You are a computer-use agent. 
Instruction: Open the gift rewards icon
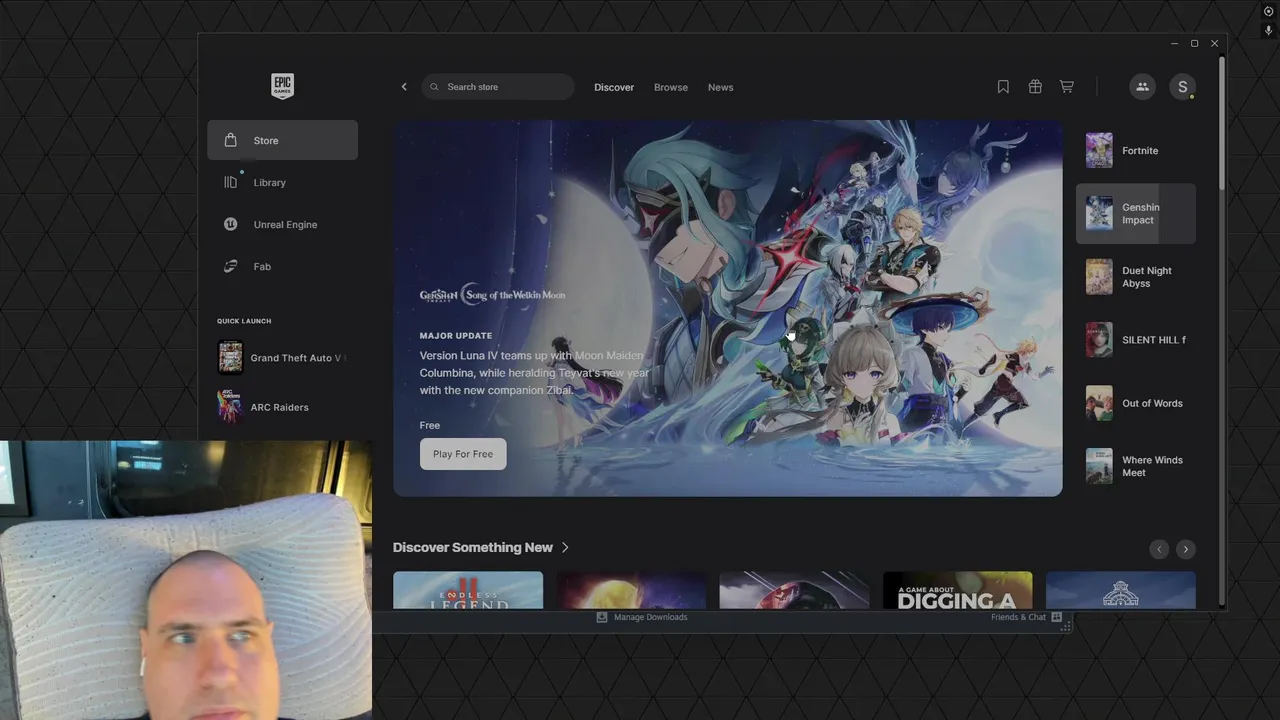[1035, 87]
